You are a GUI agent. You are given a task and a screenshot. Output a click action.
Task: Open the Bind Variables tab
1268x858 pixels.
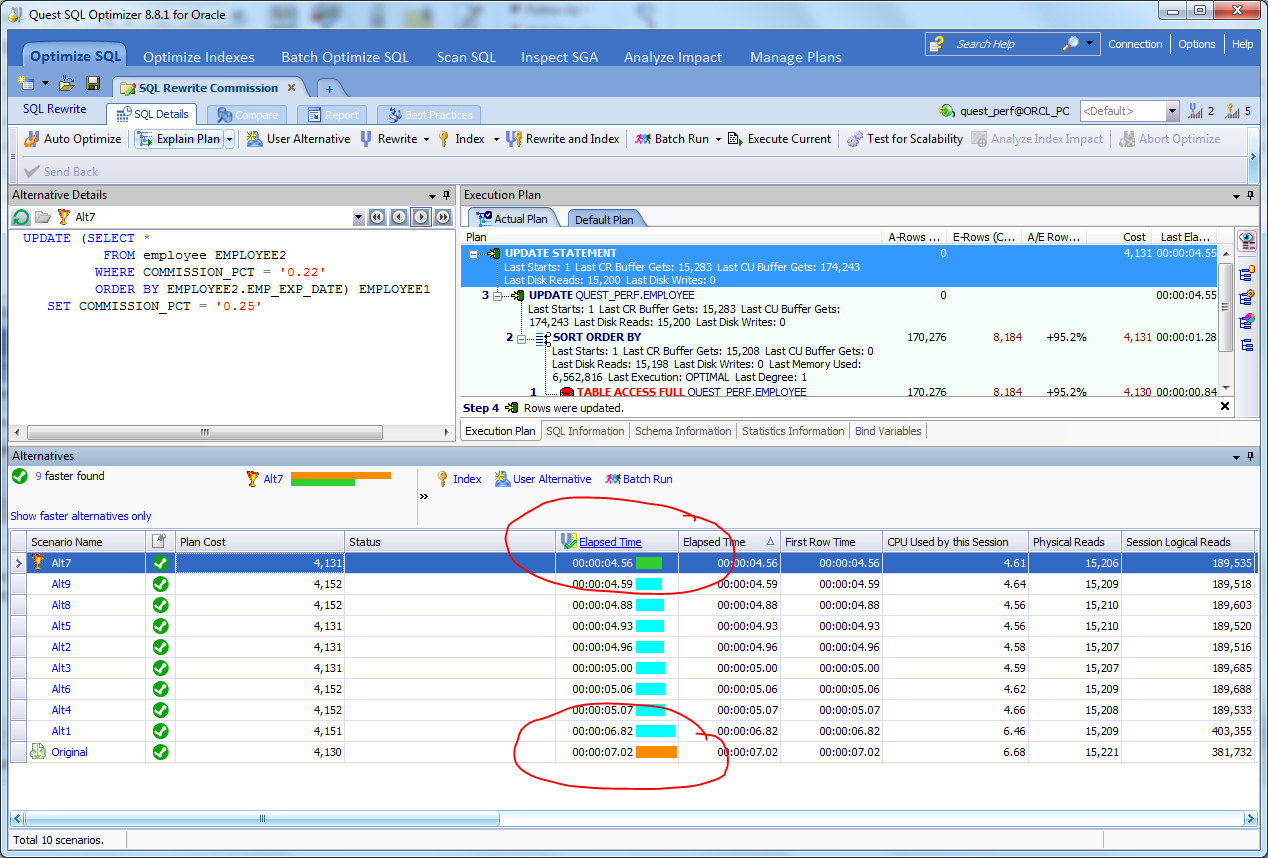[888, 431]
